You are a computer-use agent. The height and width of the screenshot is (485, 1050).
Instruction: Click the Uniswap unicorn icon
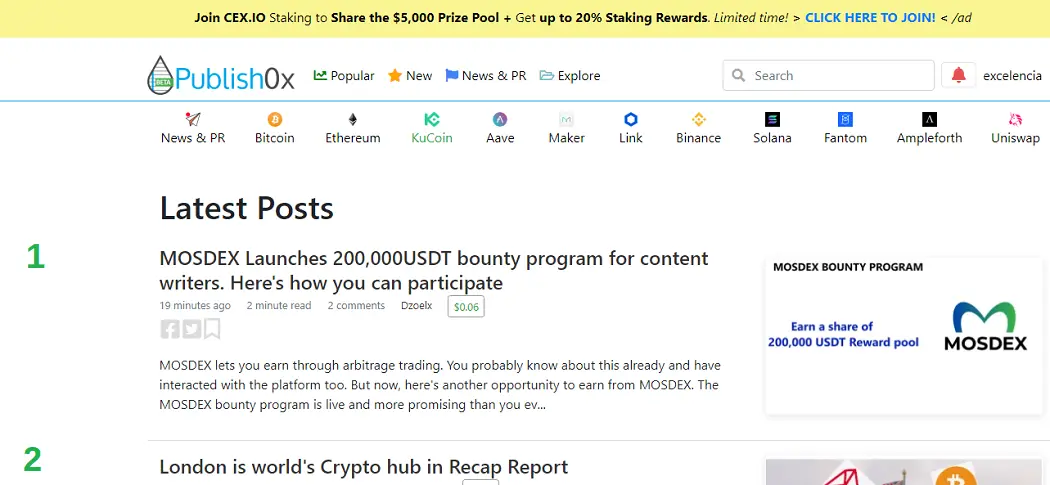click(x=1015, y=119)
